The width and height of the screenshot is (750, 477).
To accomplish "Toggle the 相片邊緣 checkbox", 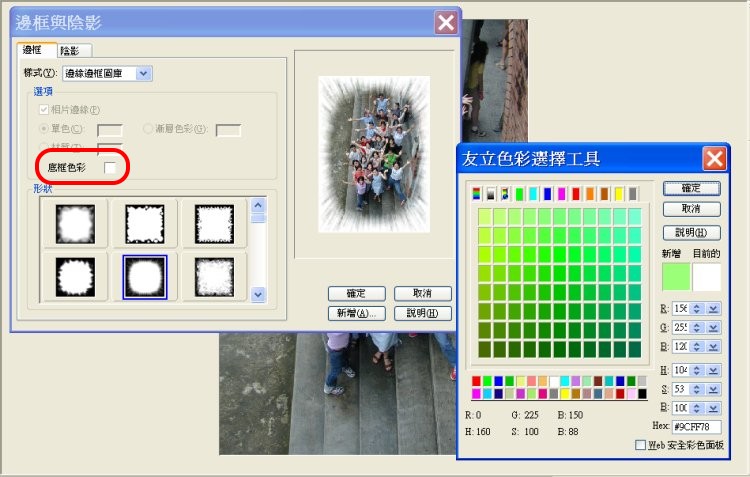I will (x=43, y=109).
